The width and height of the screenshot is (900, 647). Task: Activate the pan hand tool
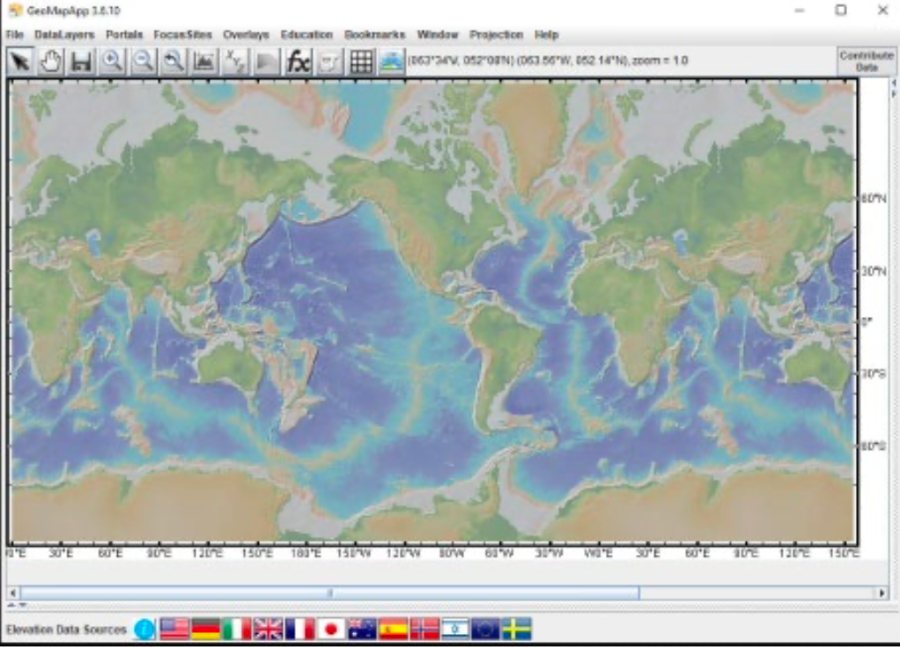(x=51, y=60)
